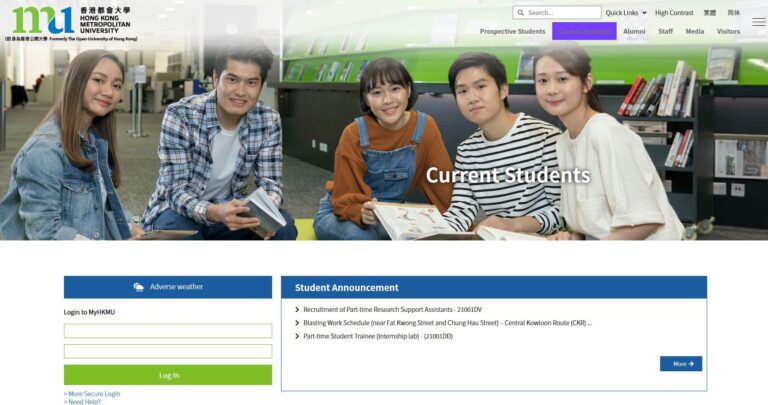Open the Alumni menu item
Viewport: 768px width, 405px height.
coord(634,31)
